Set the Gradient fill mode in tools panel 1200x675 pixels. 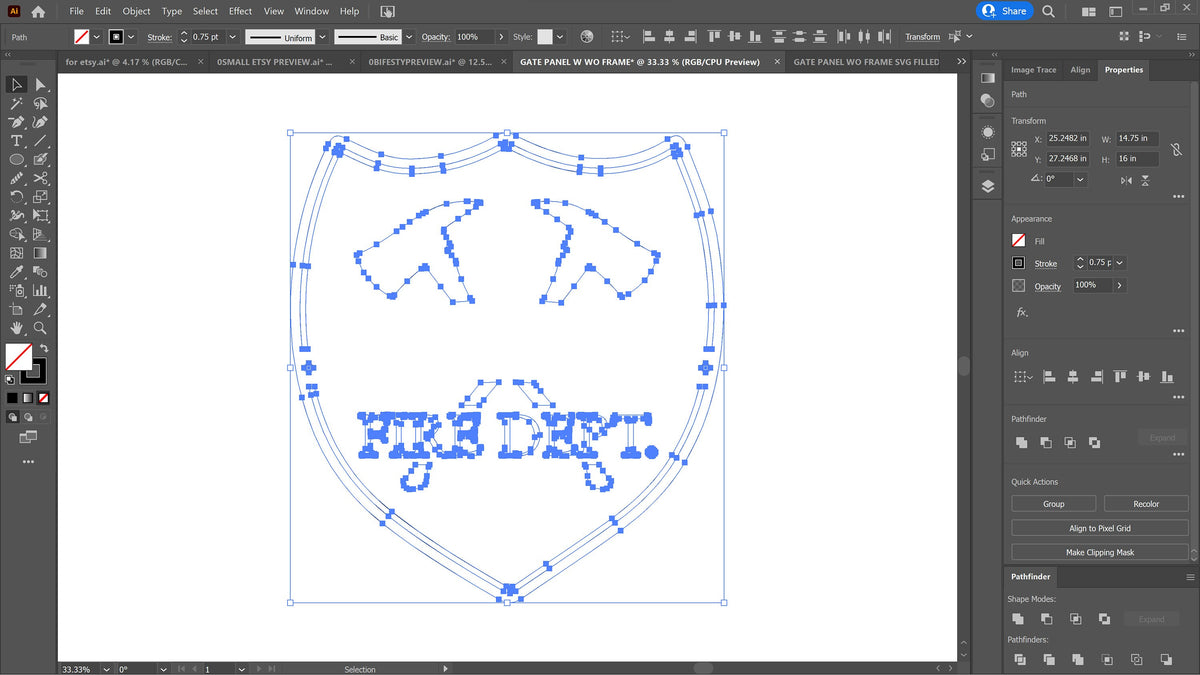(x=27, y=397)
